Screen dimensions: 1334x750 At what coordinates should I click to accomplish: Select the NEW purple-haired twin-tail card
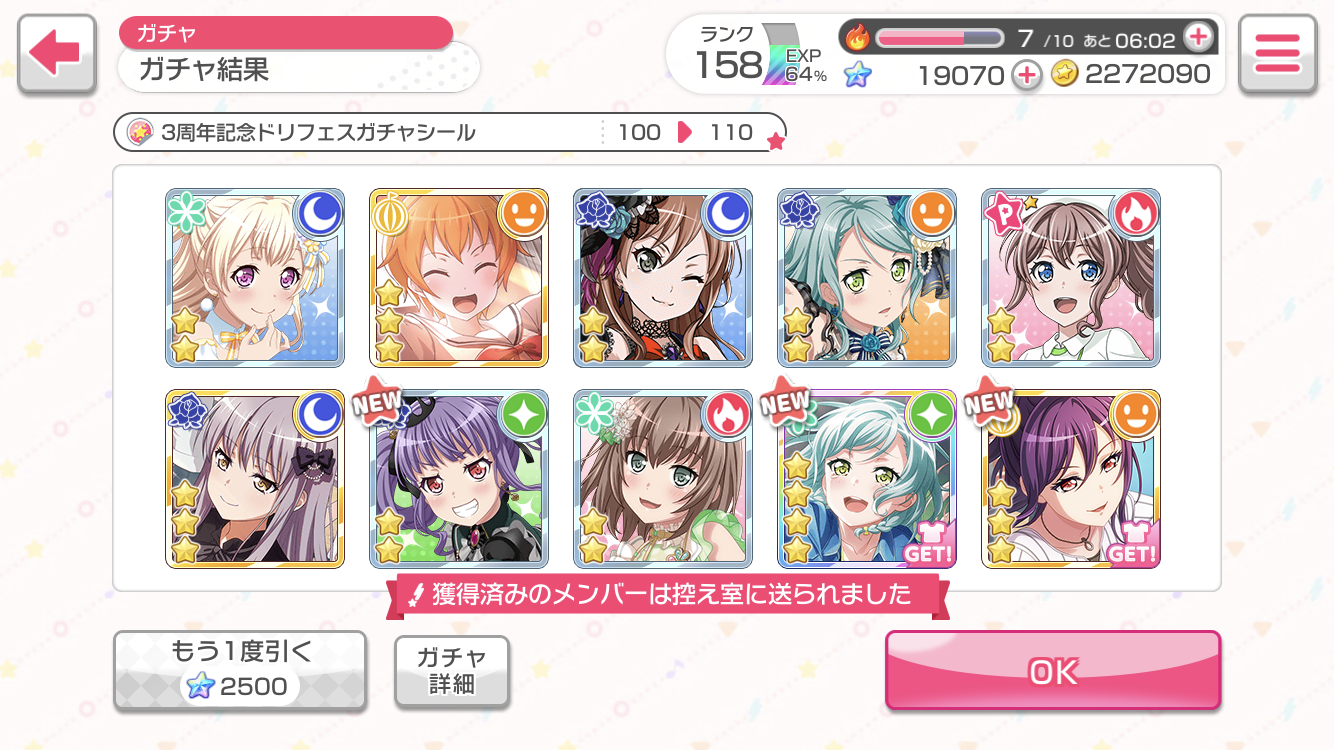(459, 479)
